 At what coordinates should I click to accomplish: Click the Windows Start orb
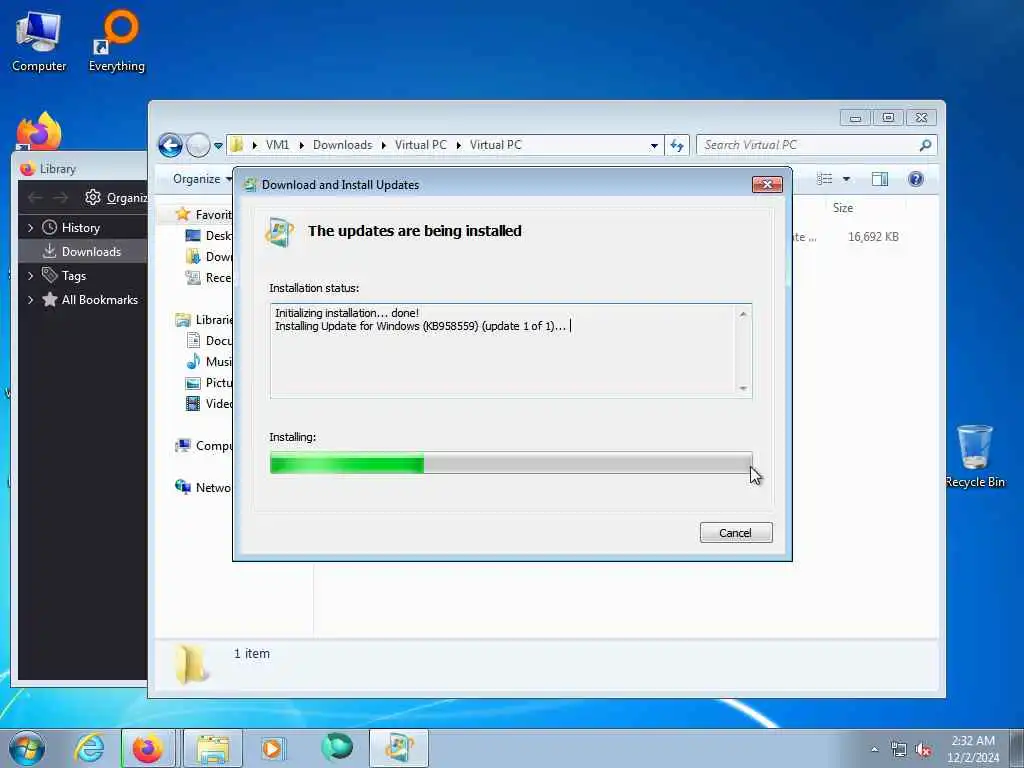pos(27,748)
